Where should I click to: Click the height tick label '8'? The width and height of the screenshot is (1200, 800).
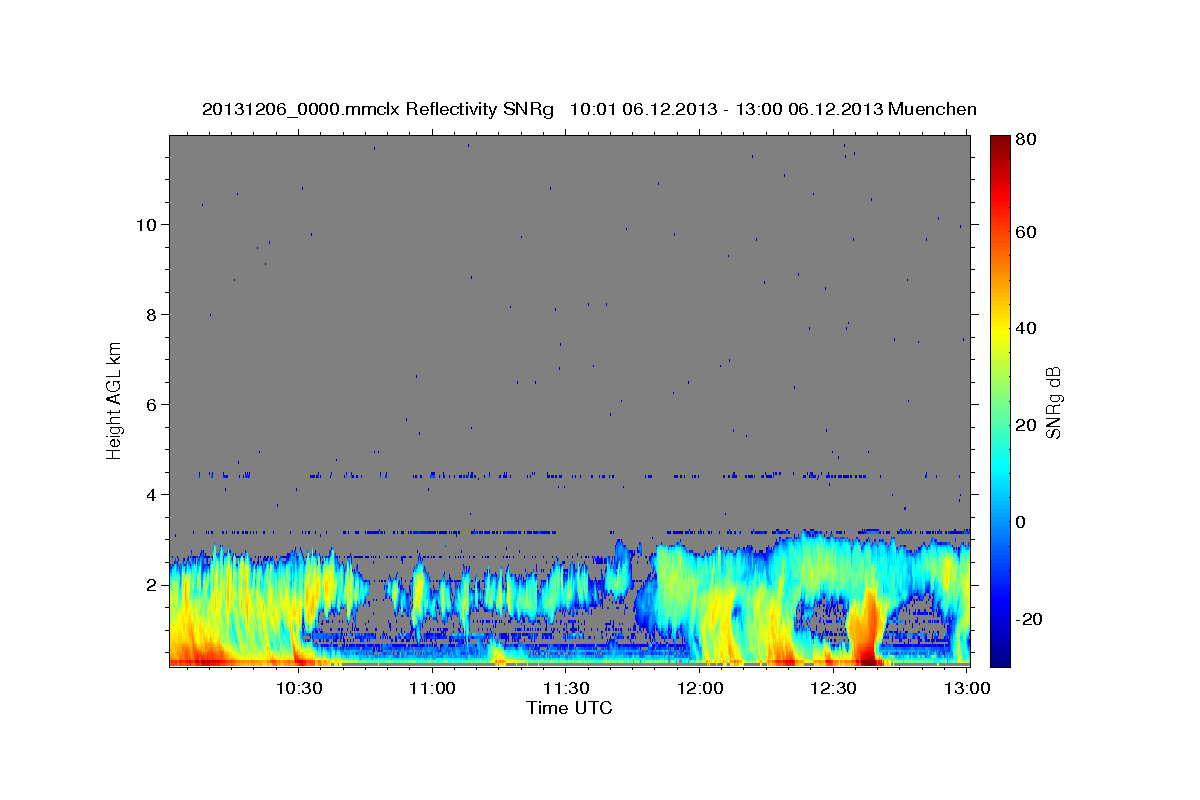[x=152, y=314]
